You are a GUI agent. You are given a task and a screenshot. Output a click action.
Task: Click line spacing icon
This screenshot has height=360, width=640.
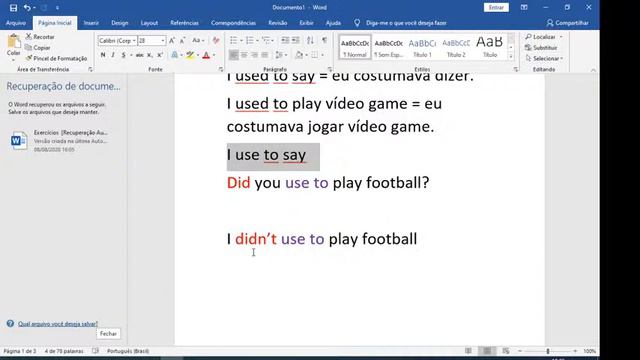tap(279, 55)
